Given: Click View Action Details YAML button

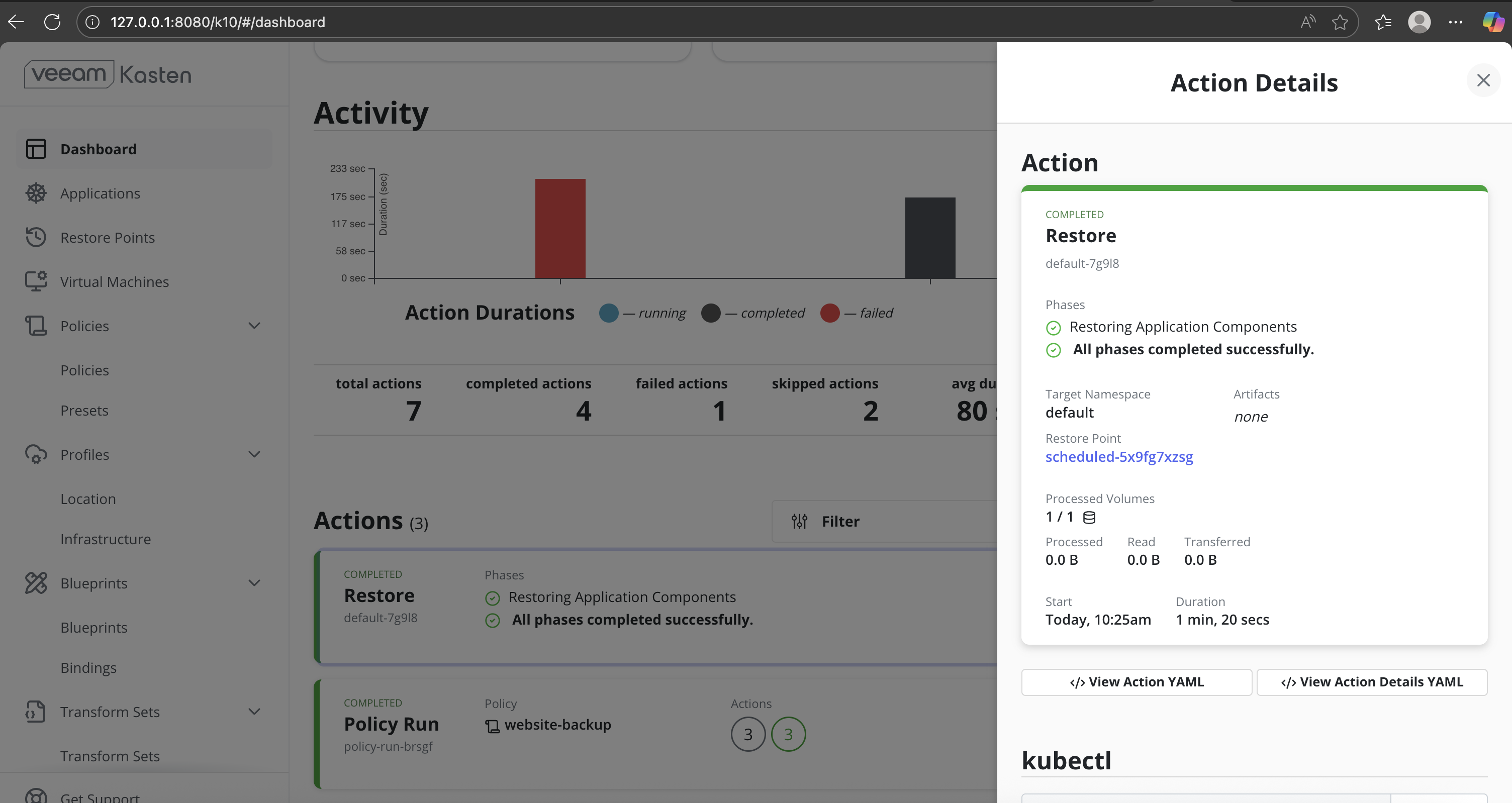Looking at the screenshot, I should pos(1372,682).
